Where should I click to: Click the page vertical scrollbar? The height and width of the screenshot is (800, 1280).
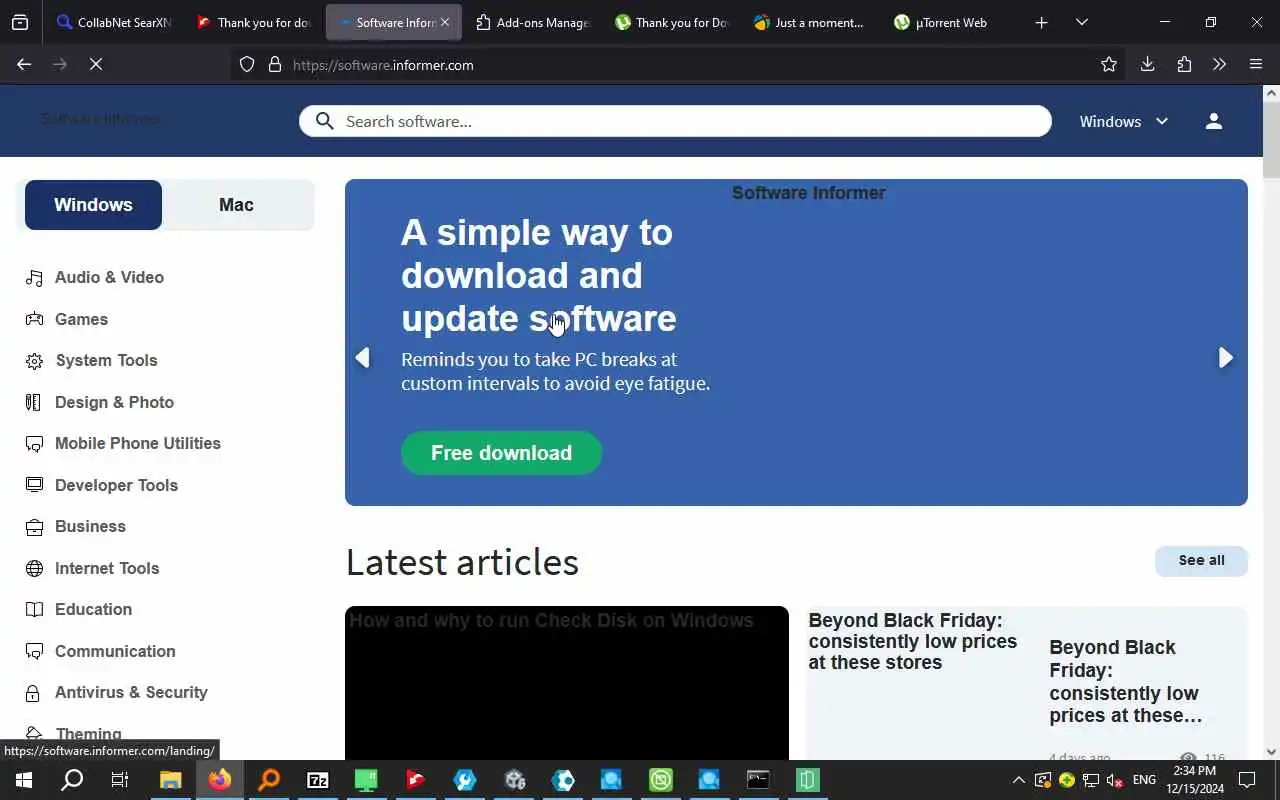[1271, 140]
